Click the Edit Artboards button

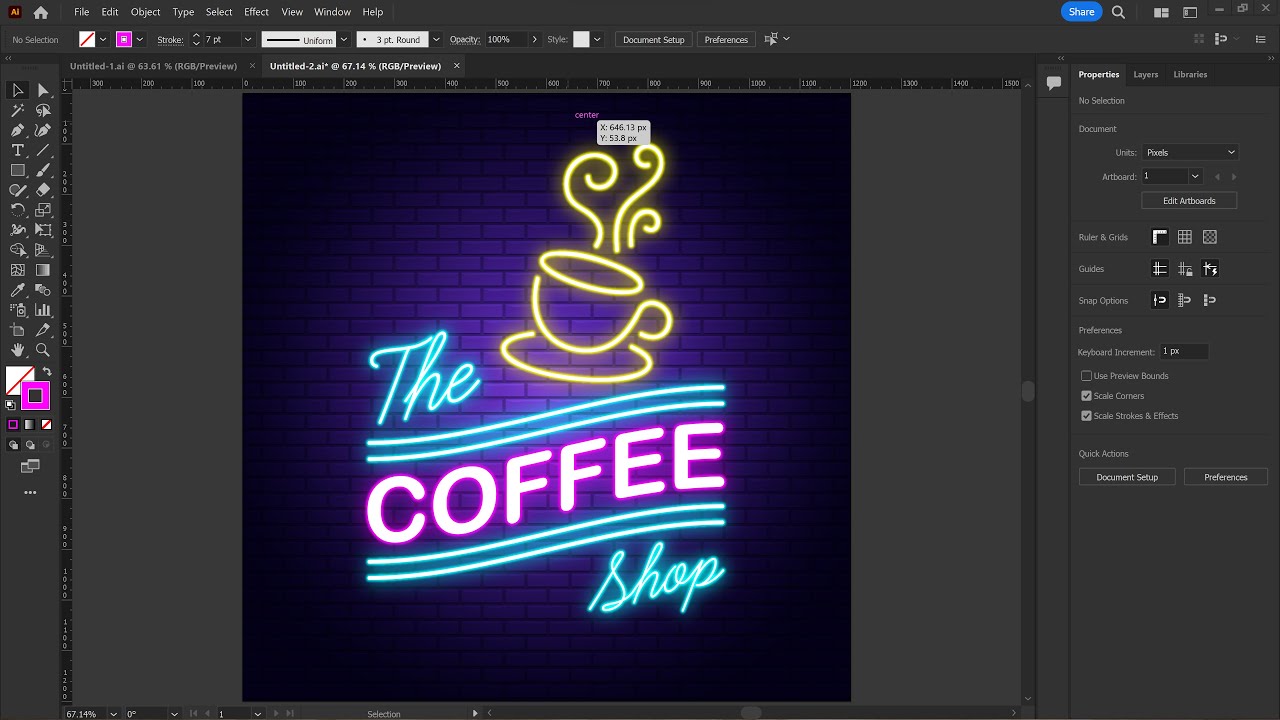(1189, 201)
